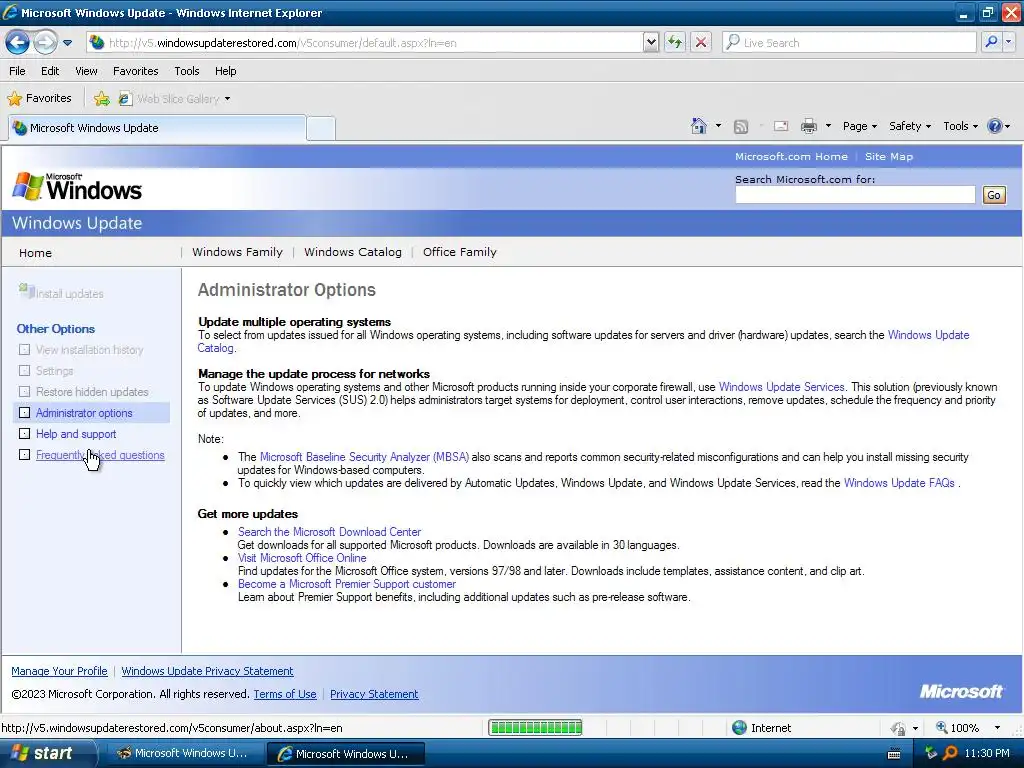Click the Home house icon in command bar
1024x768 pixels.
click(x=699, y=126)
